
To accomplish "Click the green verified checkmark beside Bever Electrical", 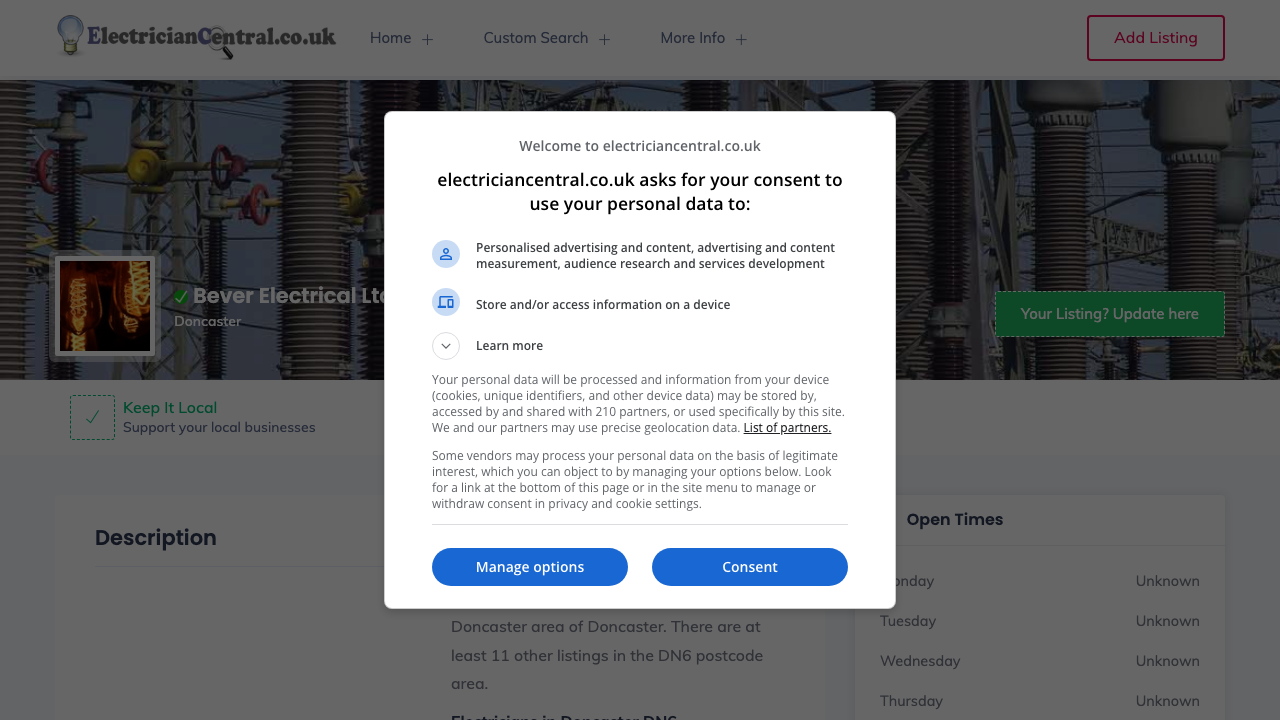I will (x=181, y=296).
